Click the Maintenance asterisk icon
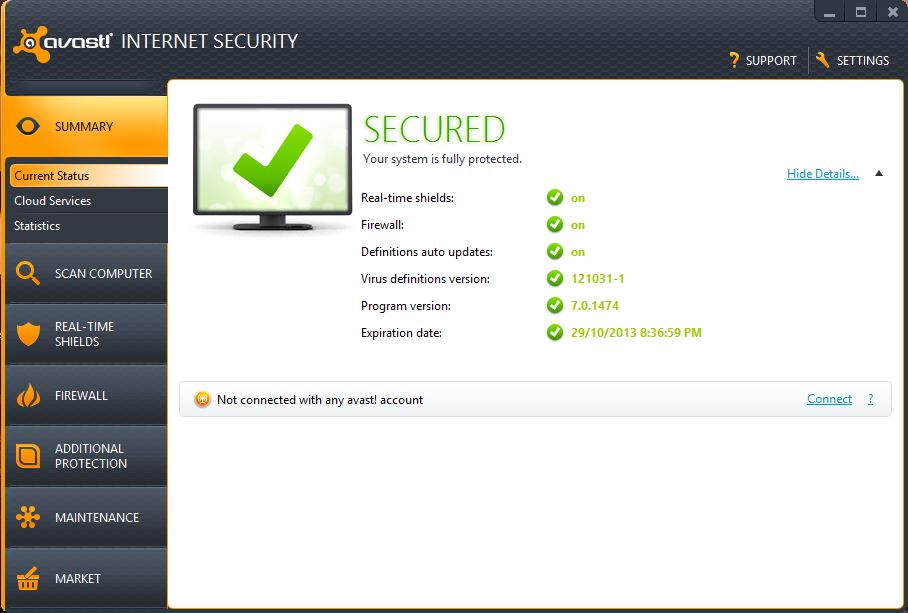 pyautogui.click(x=28, y=517)
